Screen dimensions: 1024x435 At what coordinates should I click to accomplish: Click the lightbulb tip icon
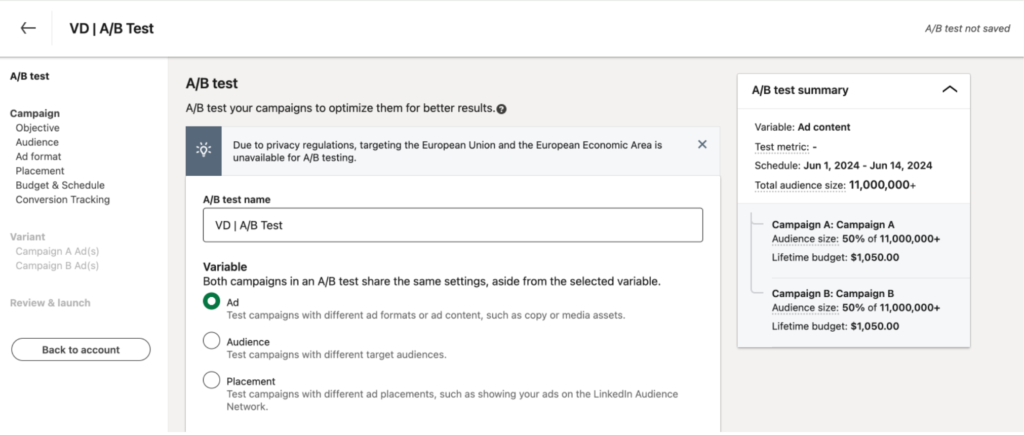pyautogui.click(x=204, y=151)
